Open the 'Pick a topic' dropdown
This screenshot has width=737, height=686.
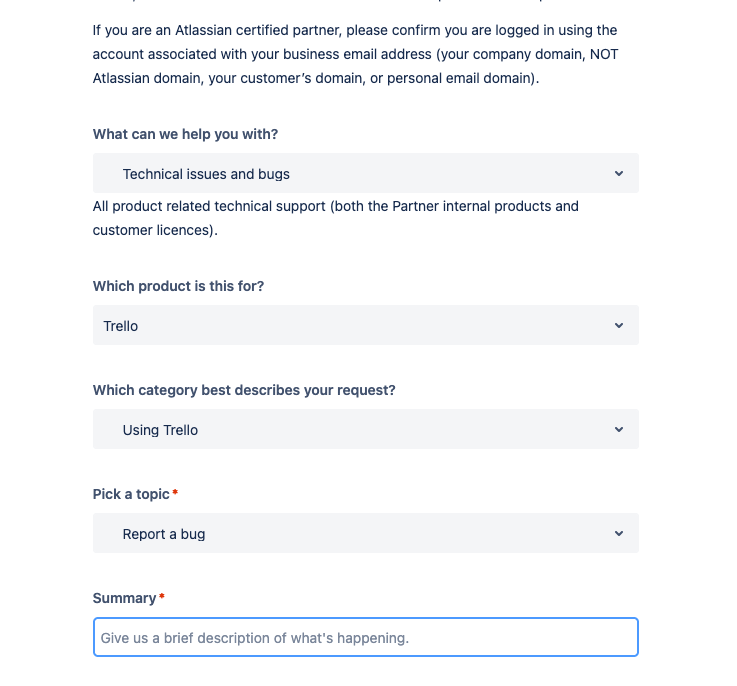(x=365, y=534)
